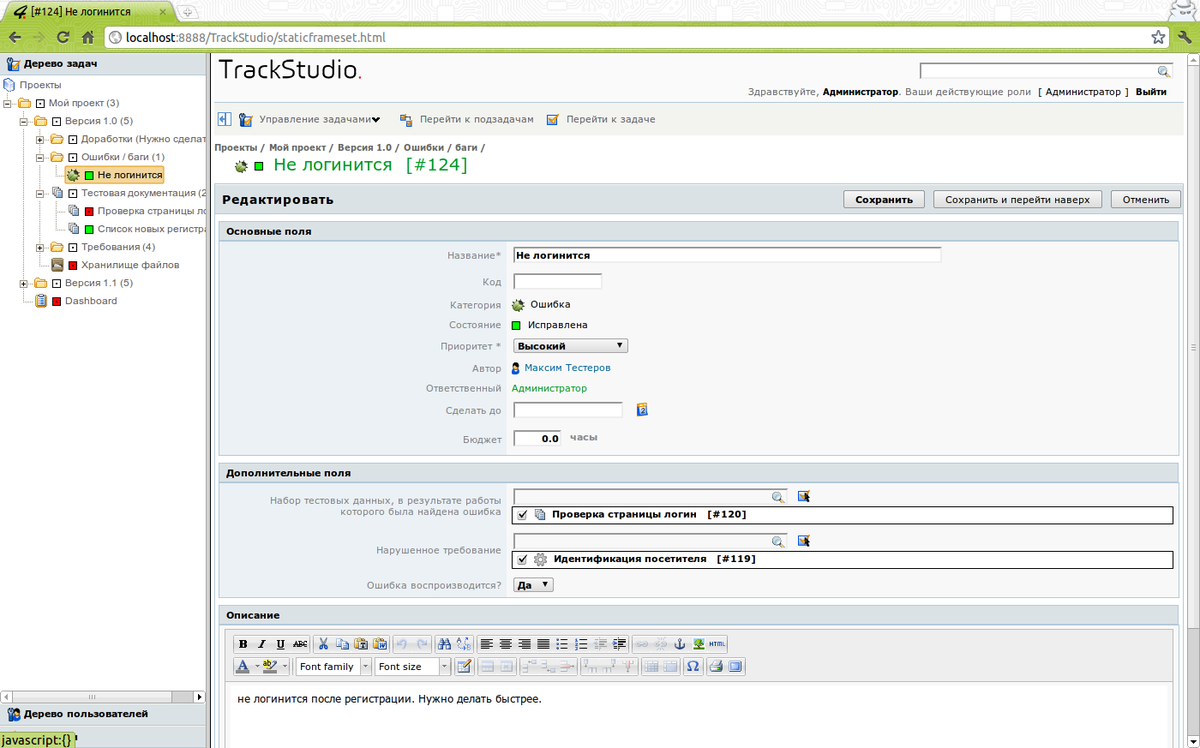Open task picker for violated requirement
Image resolution: width=1200 pixels, height=748 pixels.
point(802,541)
